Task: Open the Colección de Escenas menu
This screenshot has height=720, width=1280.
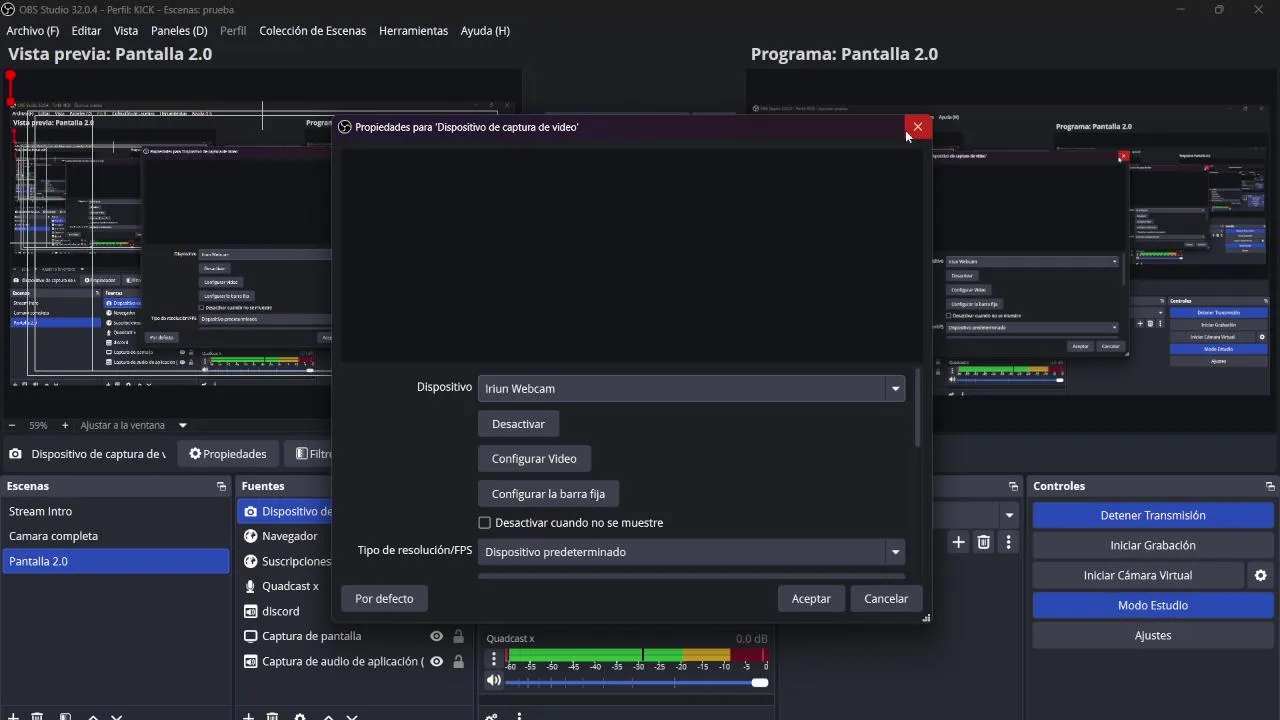Action: pos(313,31)
